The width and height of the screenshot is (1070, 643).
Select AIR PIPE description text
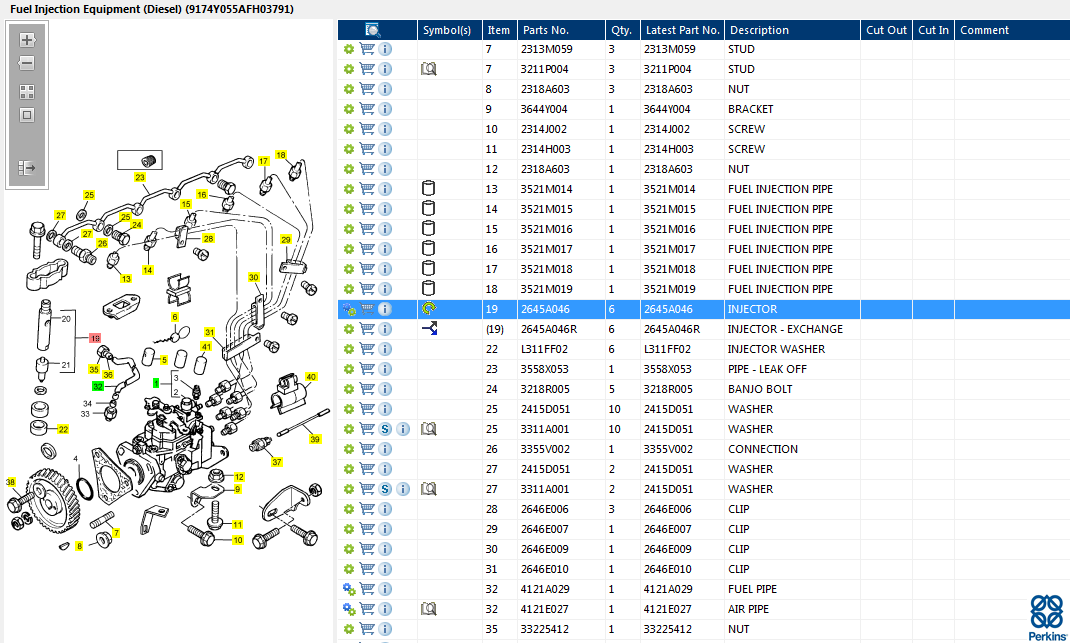(748, 609)
